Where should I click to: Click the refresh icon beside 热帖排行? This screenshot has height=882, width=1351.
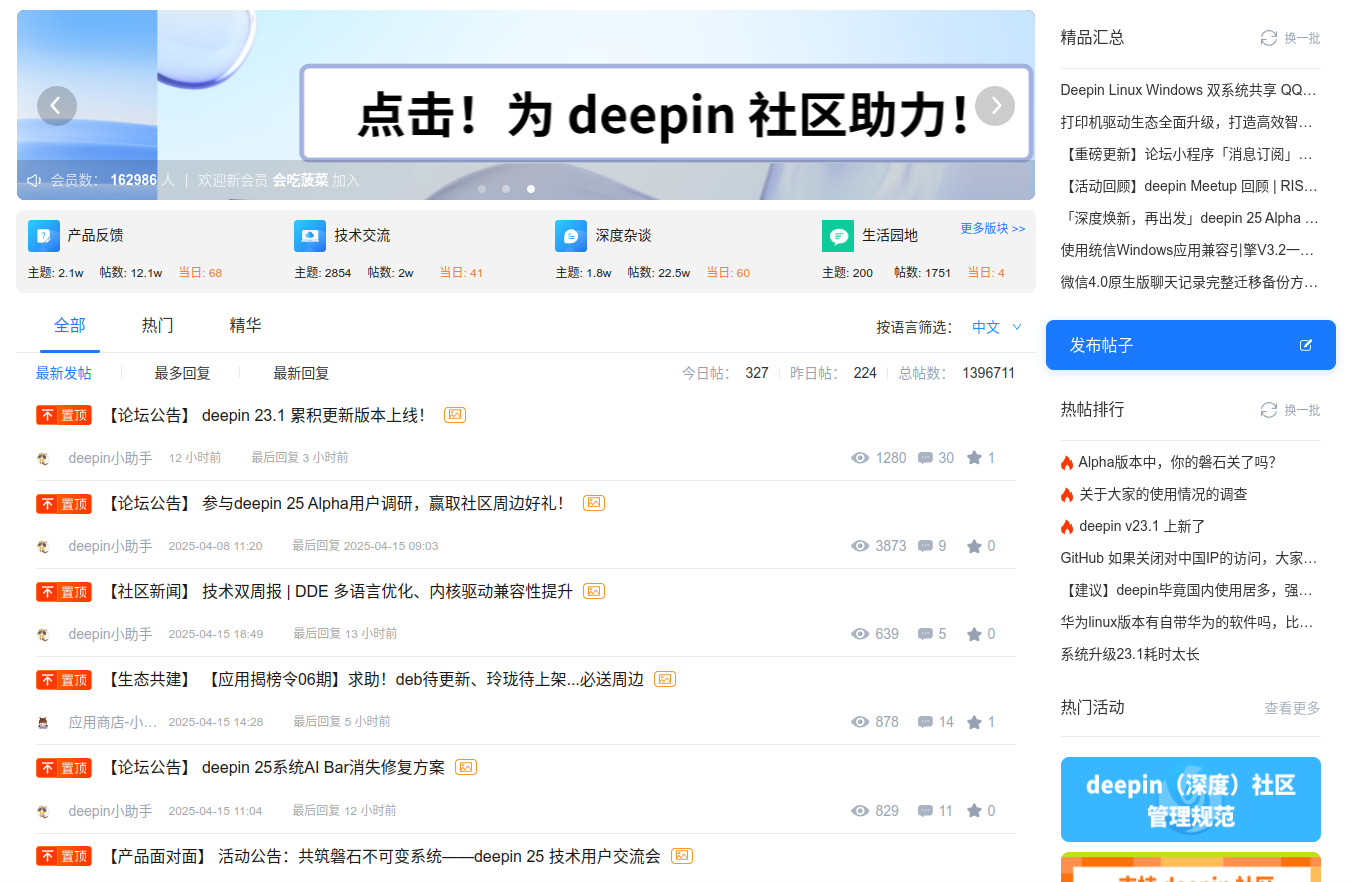[x=1269, y=410]
